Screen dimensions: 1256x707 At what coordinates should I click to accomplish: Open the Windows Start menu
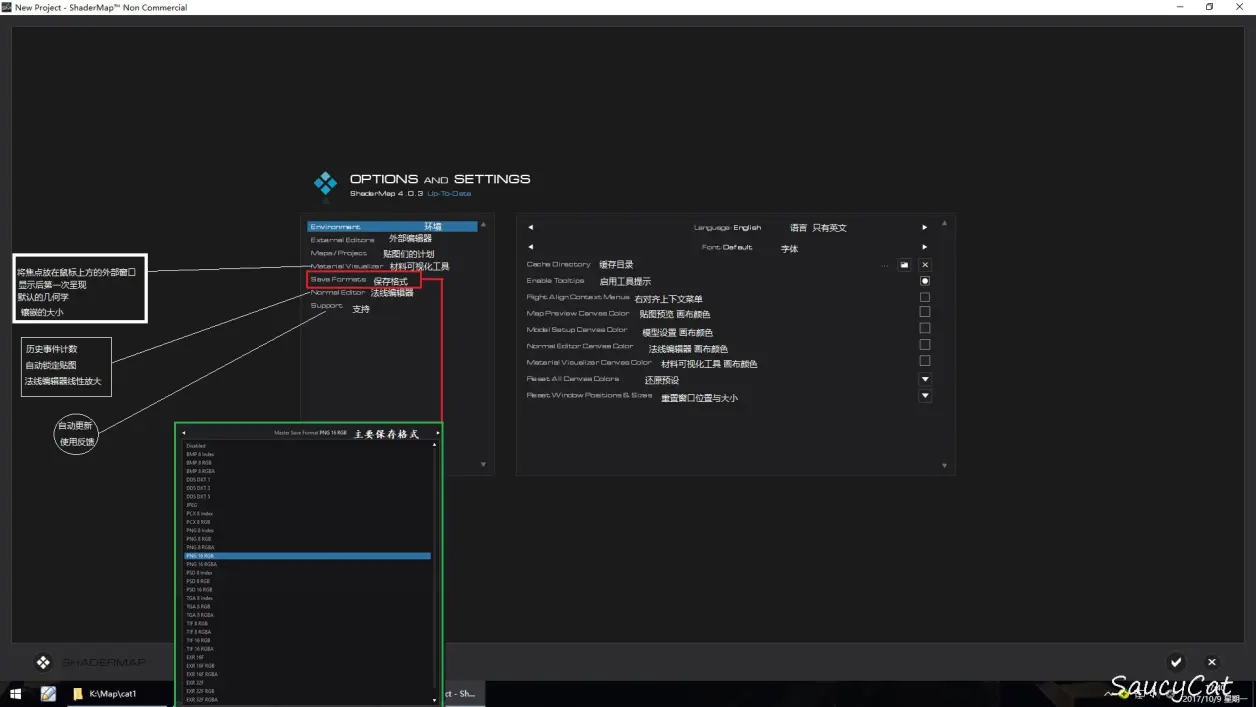click(16, 693)
